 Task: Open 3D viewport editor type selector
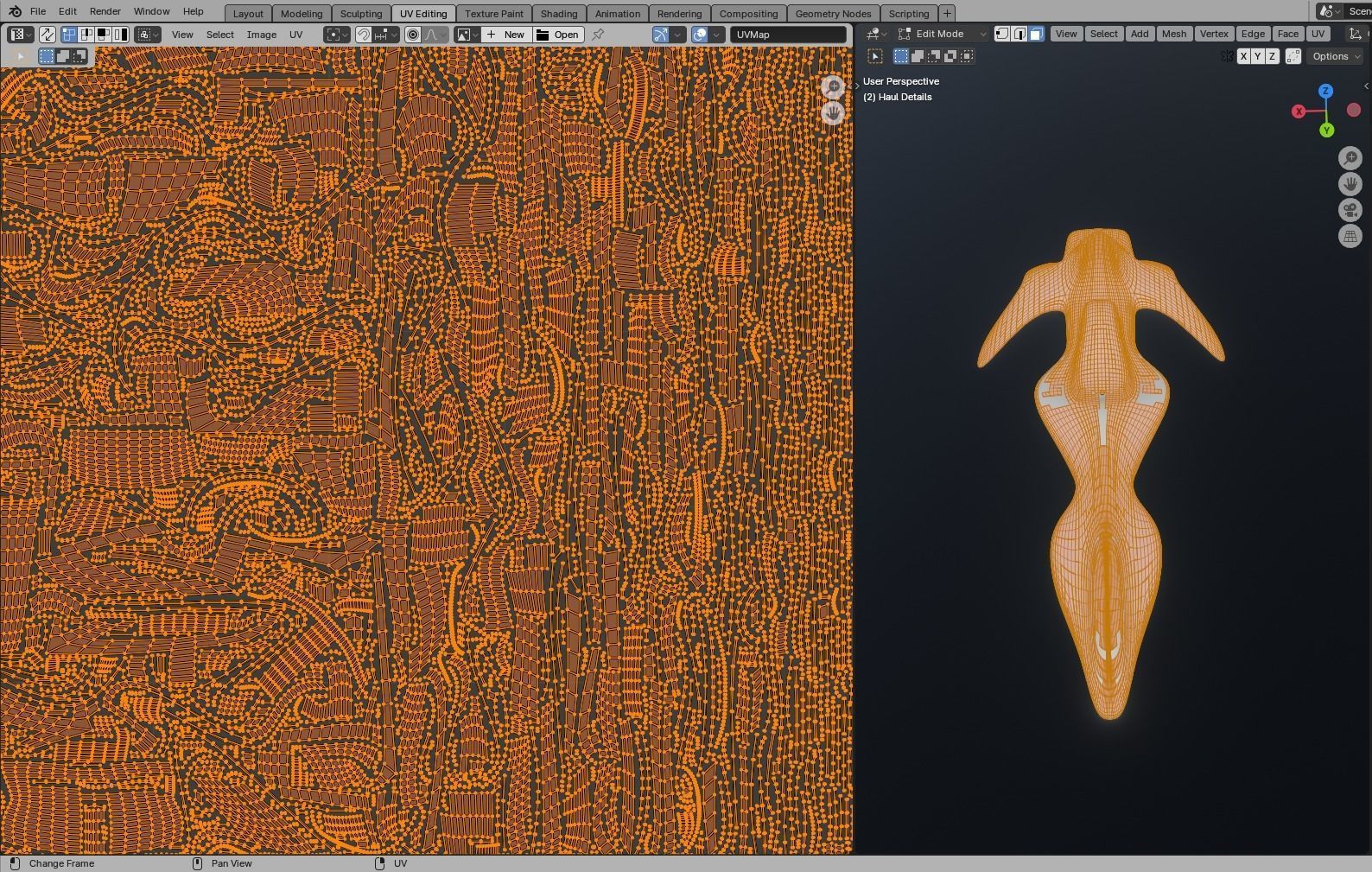coord(876,34)
